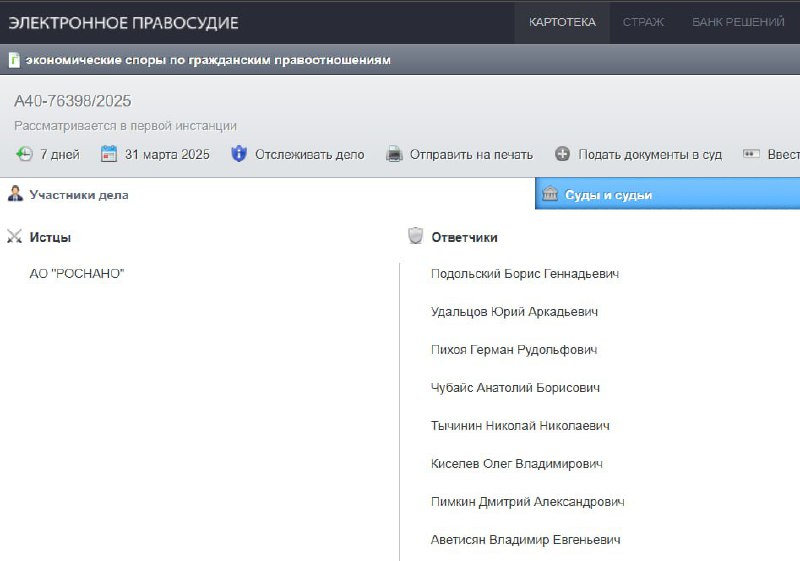Select defendant Подольский Борис Геннадьевич
Image resolution: width=800 pixels, height=561 pixels.
point(525,274)
